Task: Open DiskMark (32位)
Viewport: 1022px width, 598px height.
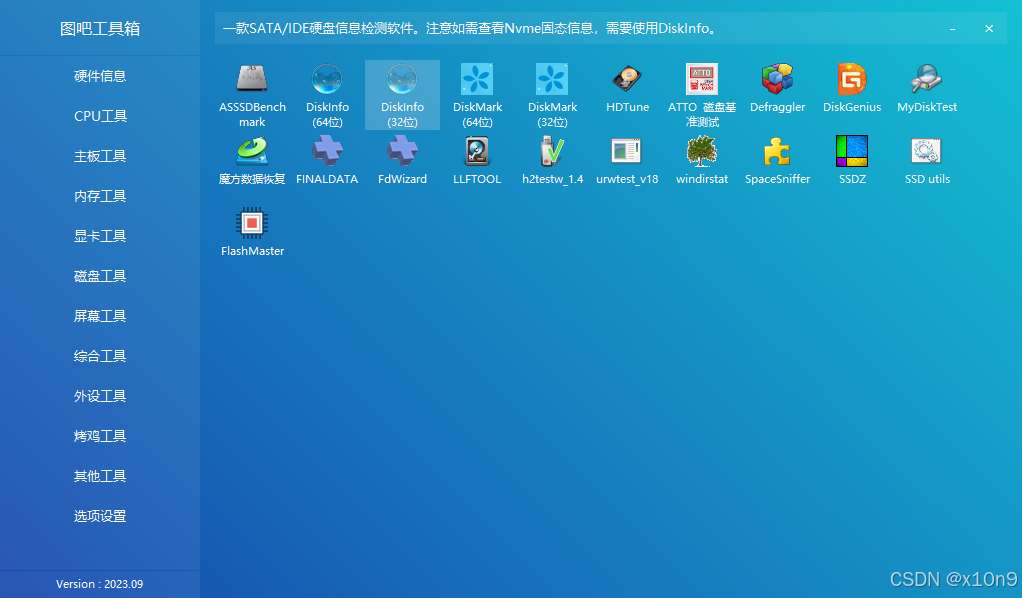Action: coord(552,95)
